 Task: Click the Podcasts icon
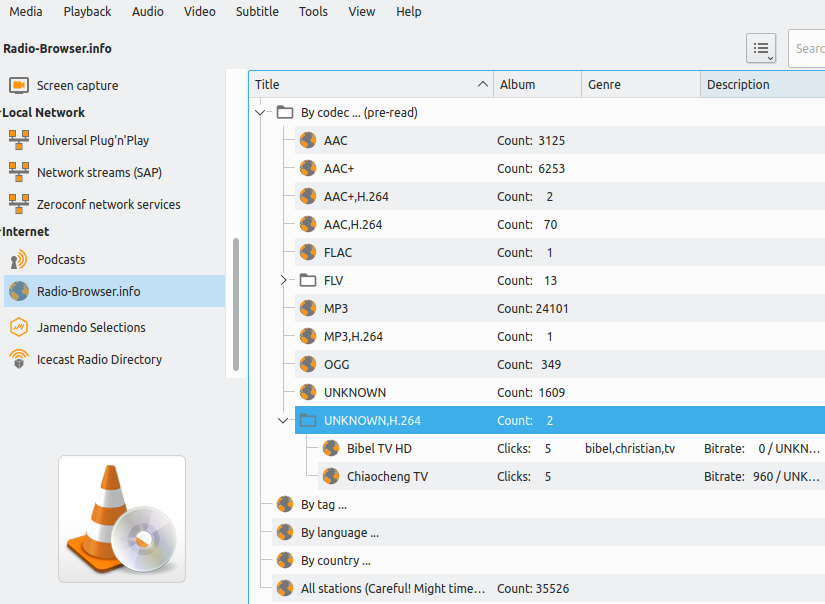pyautogui.click(x=19, y=259)
